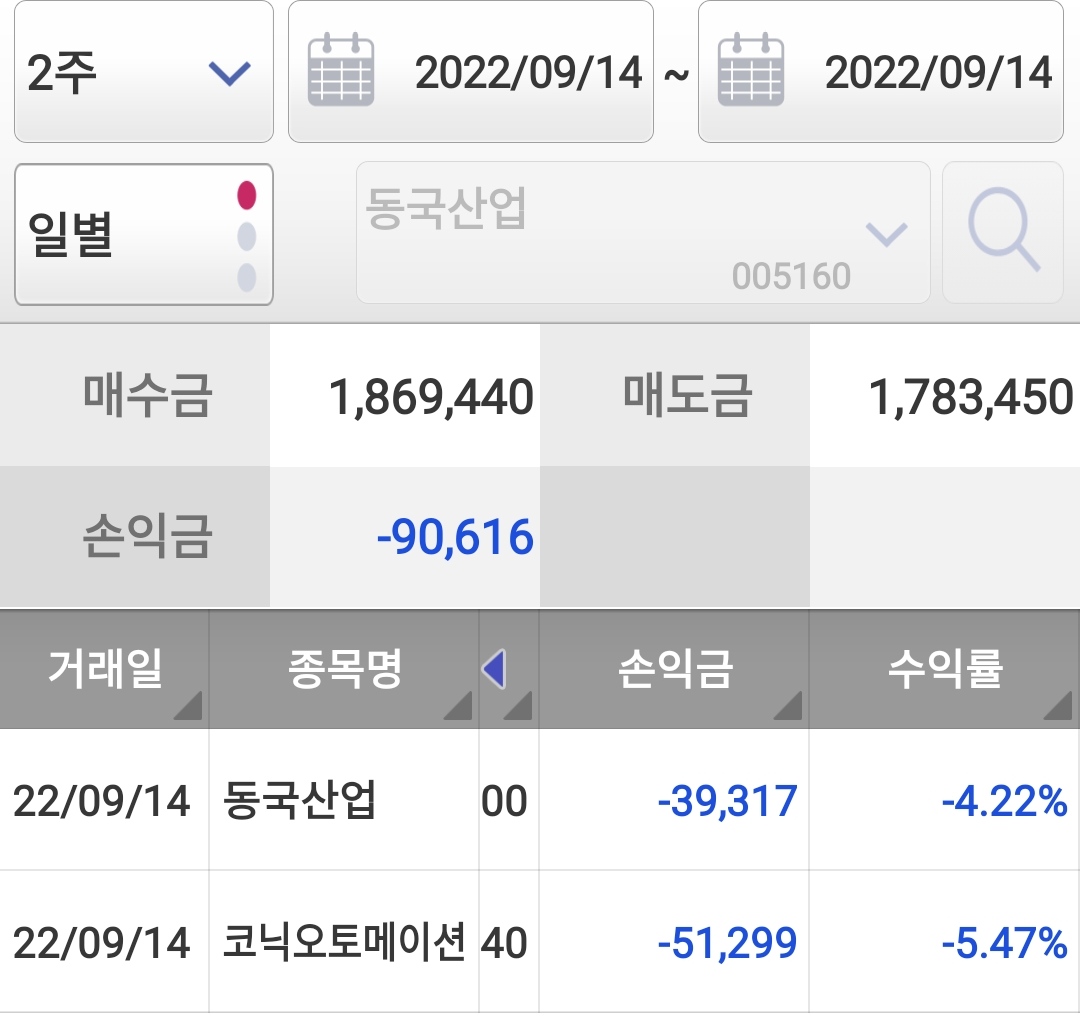1080x1017 pixels.
Task: Open the start date calendar icon
Action: (x=340, y=70)
